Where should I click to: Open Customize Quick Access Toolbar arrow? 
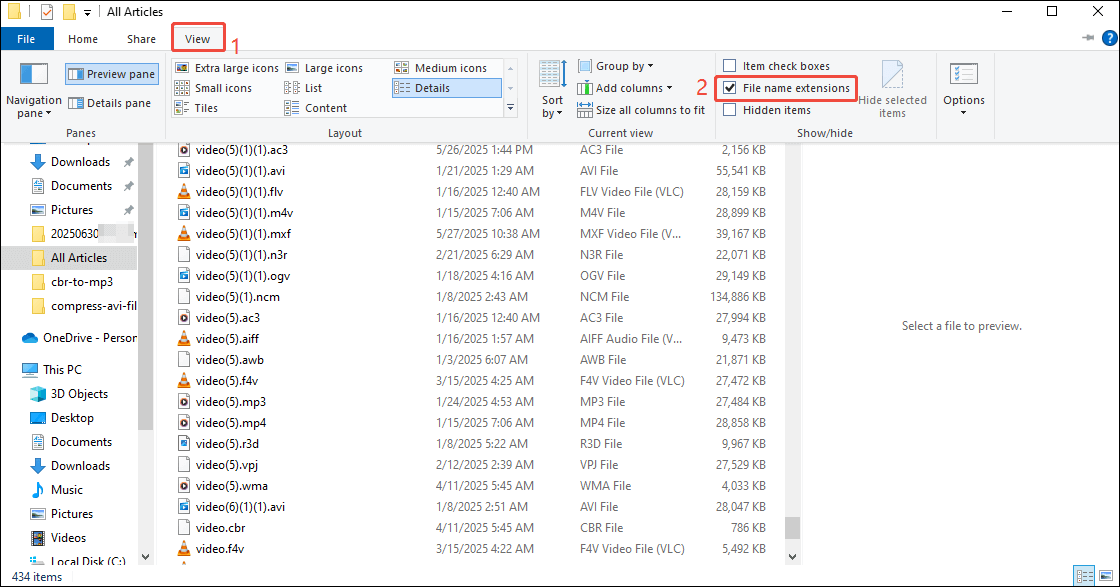click(87, 12)
